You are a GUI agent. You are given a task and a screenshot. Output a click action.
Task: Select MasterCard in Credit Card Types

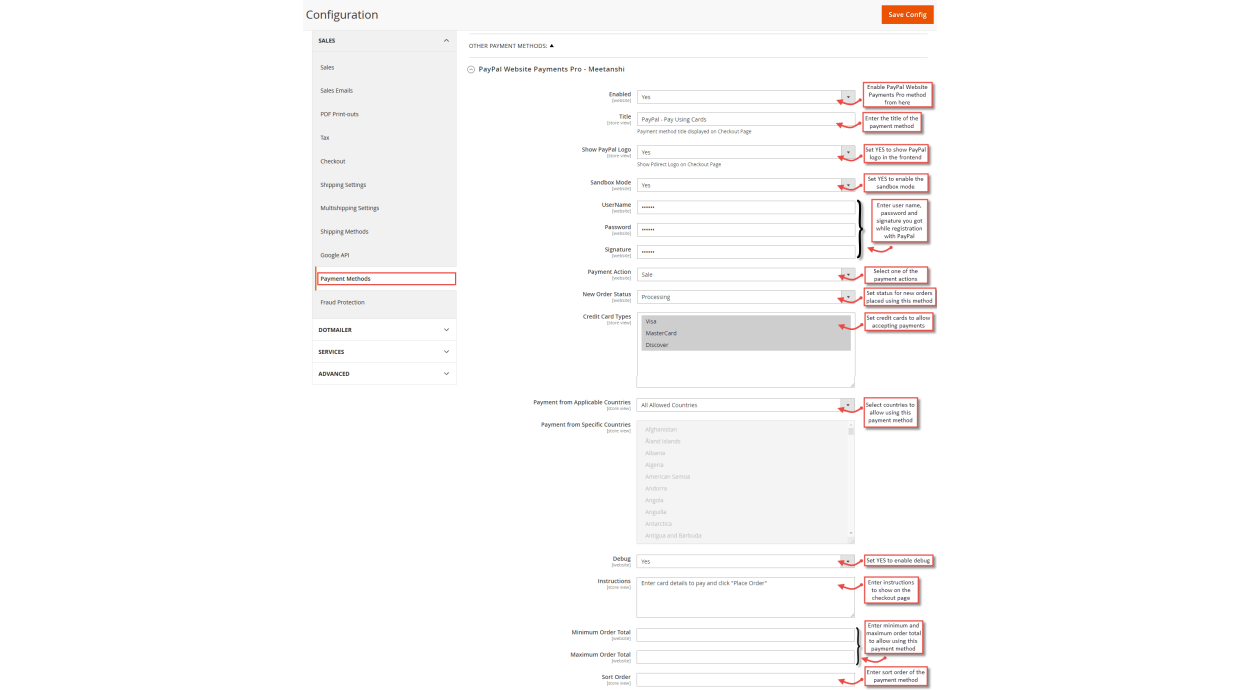pyautogui.click(x=746, y=333)
